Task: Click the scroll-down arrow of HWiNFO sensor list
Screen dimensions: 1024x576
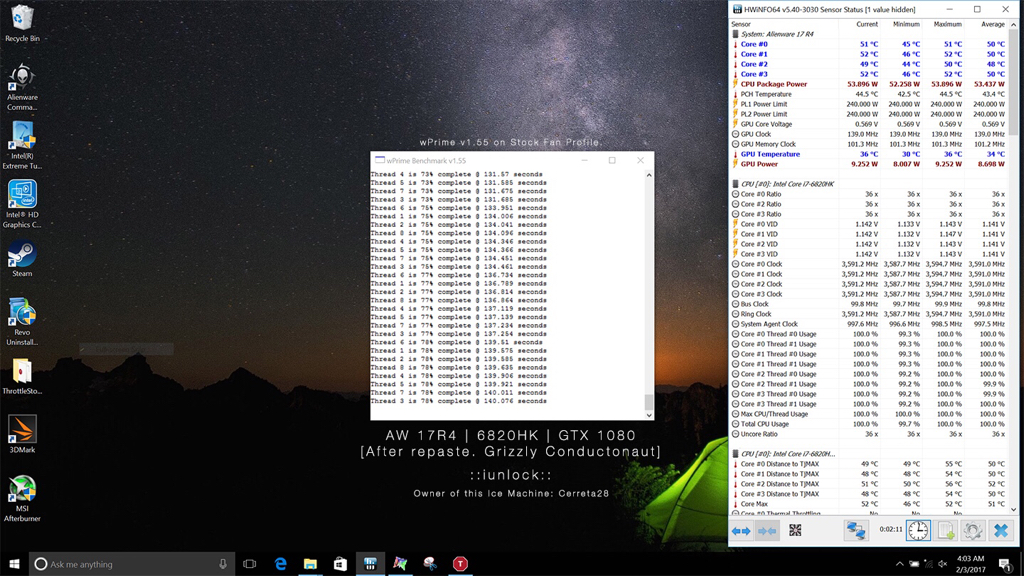Action: (1014, 509)
